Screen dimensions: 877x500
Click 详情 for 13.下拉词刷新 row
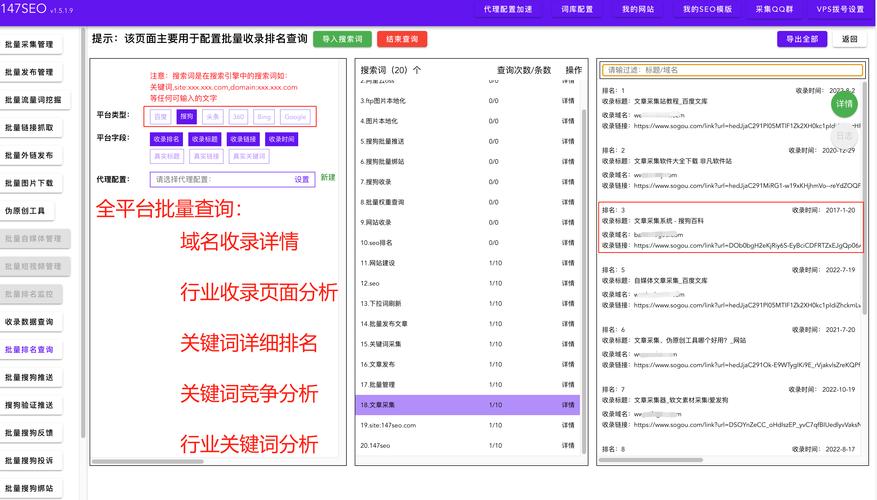point(568,304)
